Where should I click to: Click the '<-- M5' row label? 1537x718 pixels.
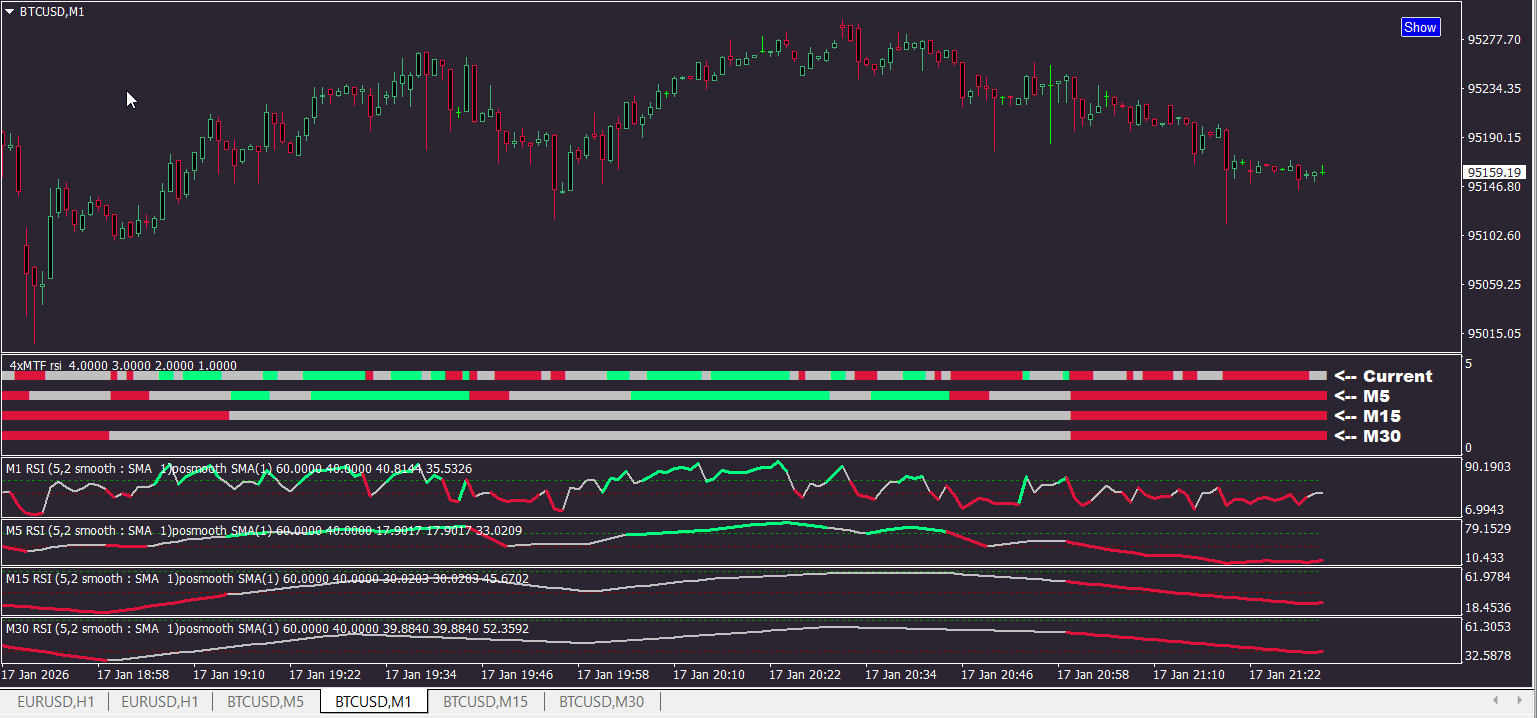point(1362,397)
